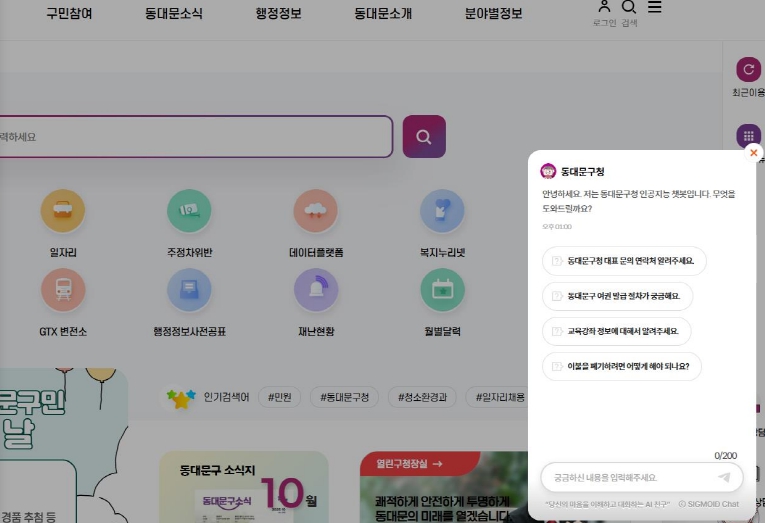This screenshot has height=523, width=765.
Task: Pick the 교육강좌 정보 chatbot suggestion
Action: coord(616,331)
